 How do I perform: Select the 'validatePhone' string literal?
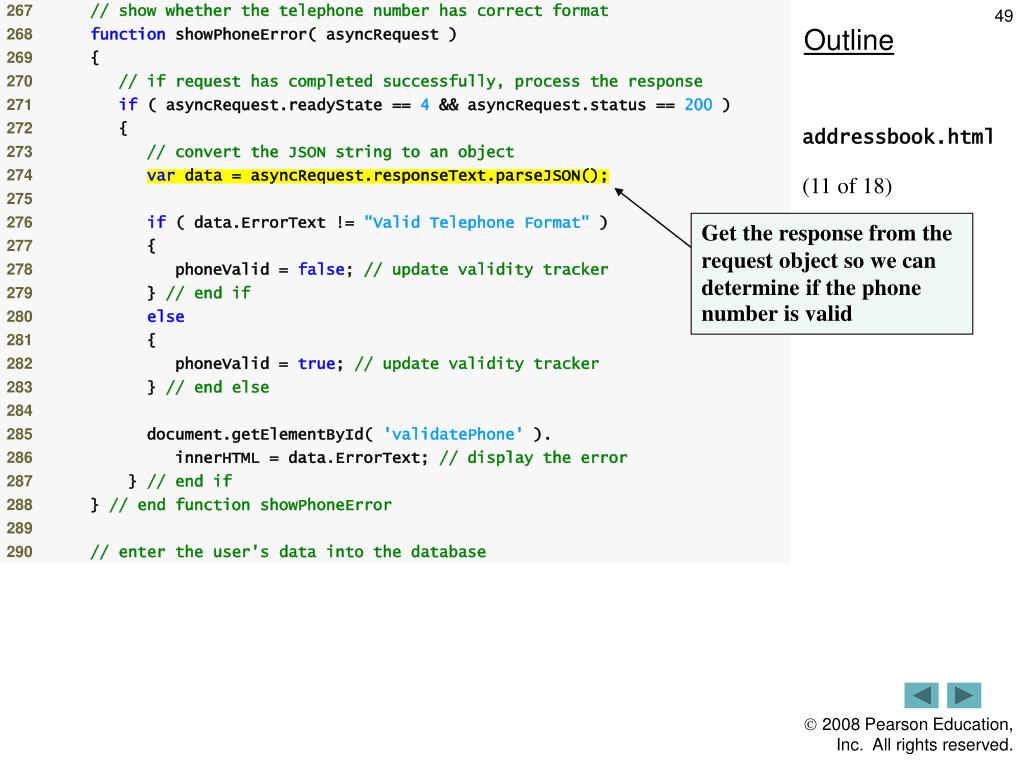453,434
